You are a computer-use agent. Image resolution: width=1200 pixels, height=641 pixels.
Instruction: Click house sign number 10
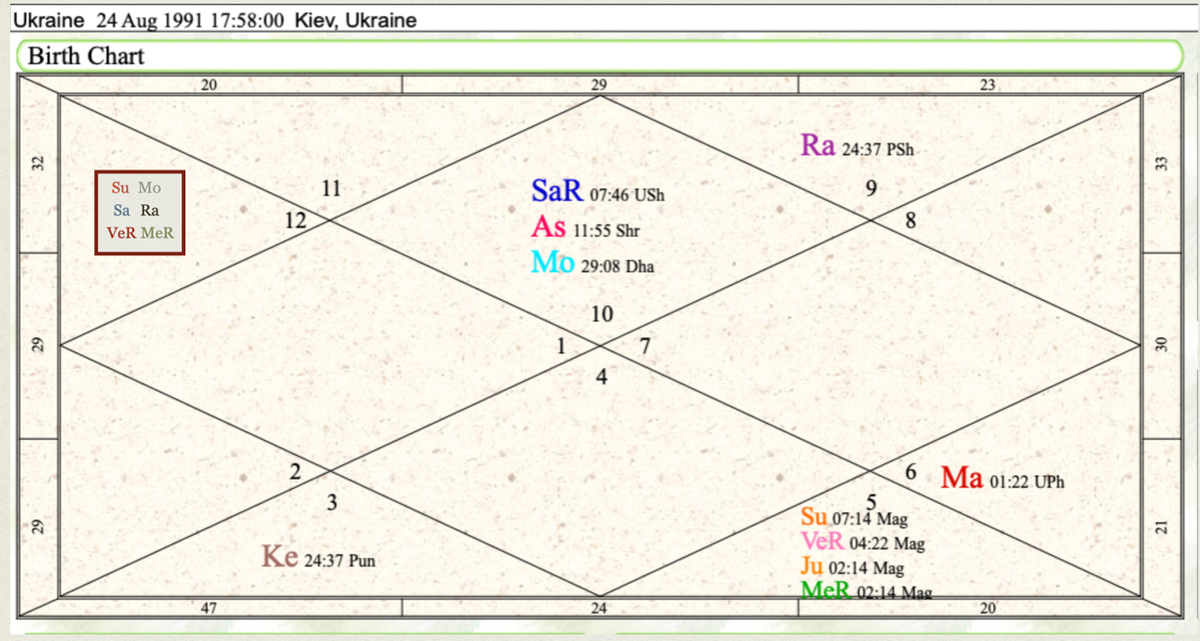click(600, 314)
